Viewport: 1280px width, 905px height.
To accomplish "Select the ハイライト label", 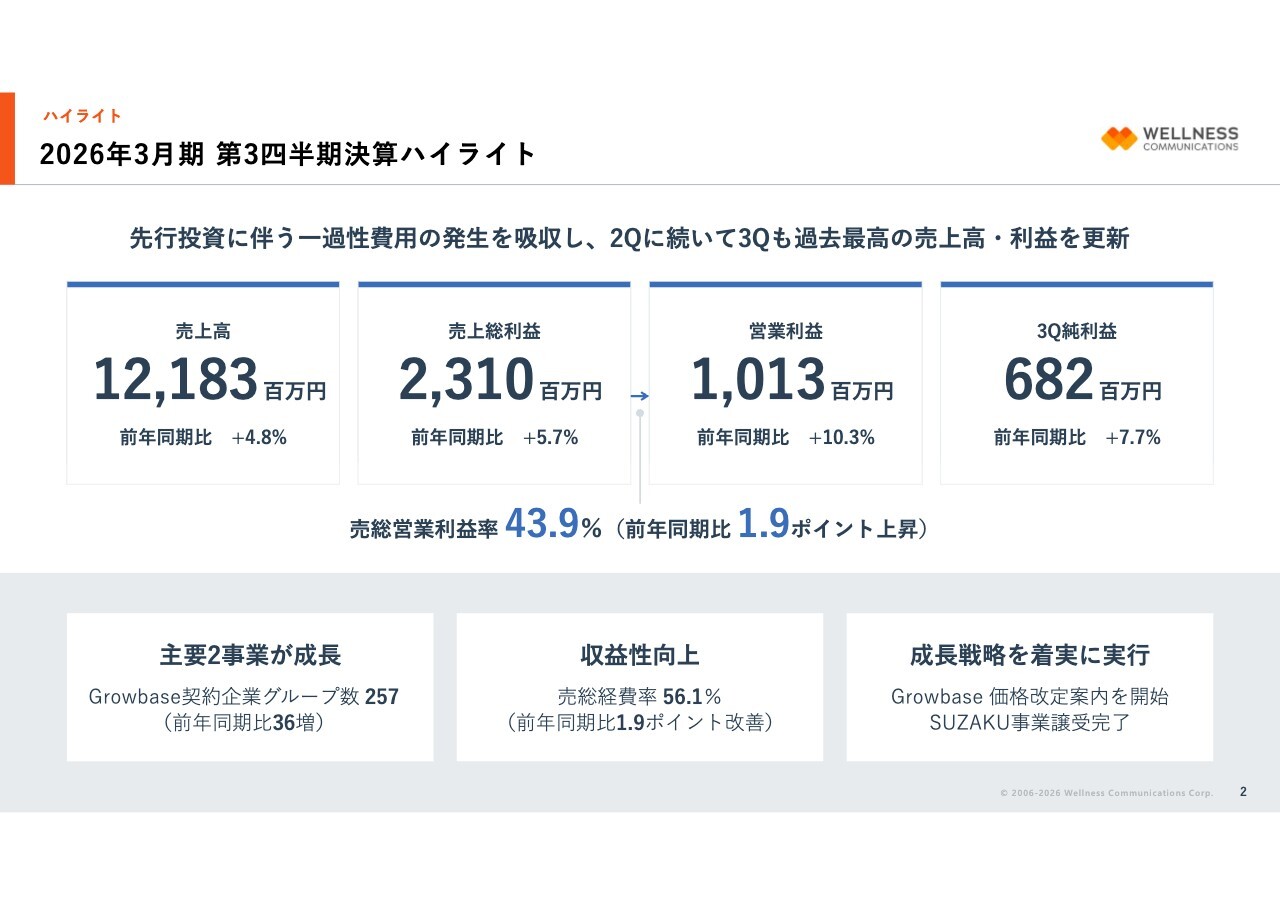I will (80, 115).
